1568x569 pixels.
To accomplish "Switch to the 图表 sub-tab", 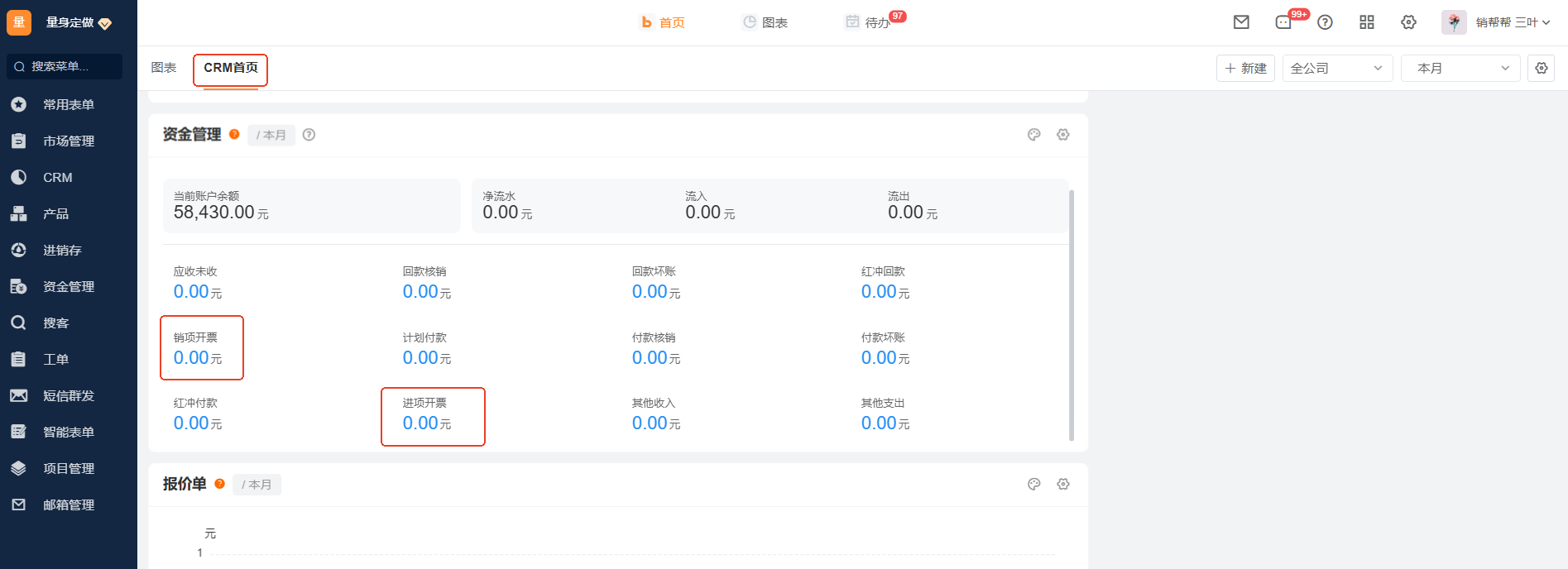I will pyautogui.click(x=164, y=68).
